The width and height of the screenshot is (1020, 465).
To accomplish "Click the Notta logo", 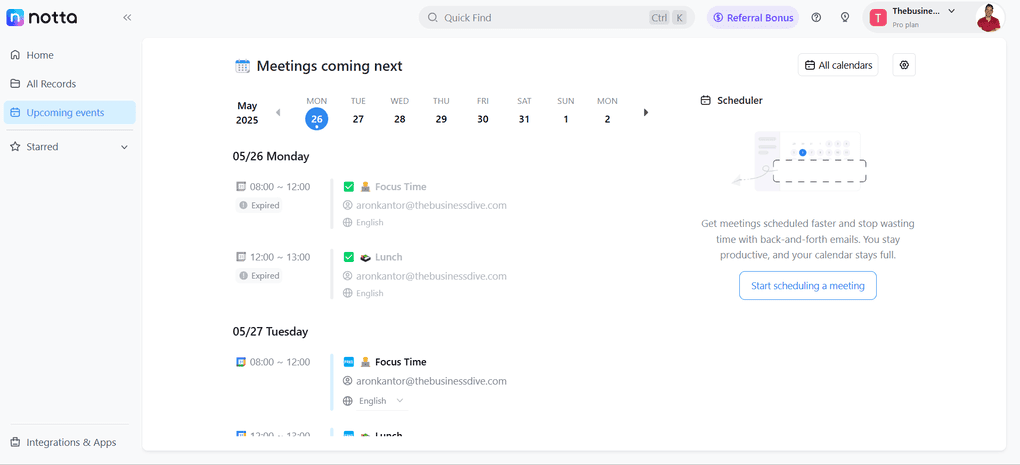I will tap(42, 18).
